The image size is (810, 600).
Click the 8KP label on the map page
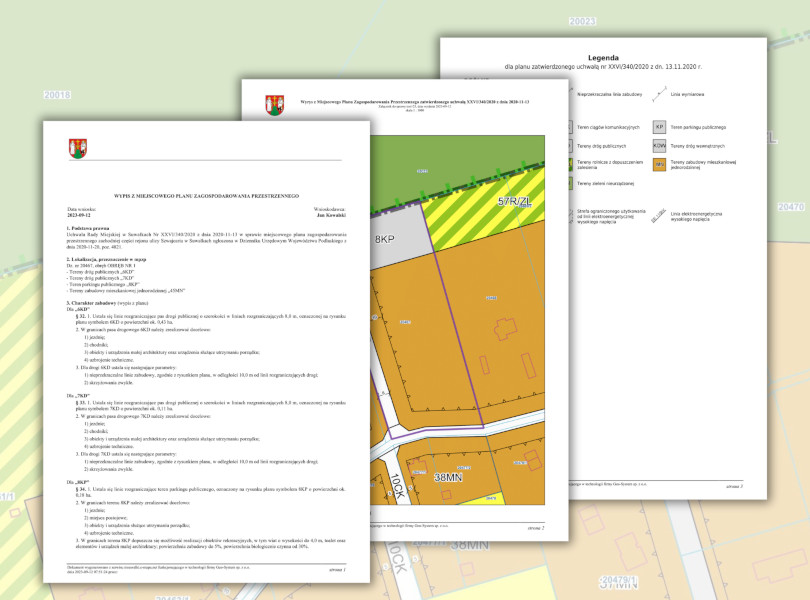[x=384, y=239]
